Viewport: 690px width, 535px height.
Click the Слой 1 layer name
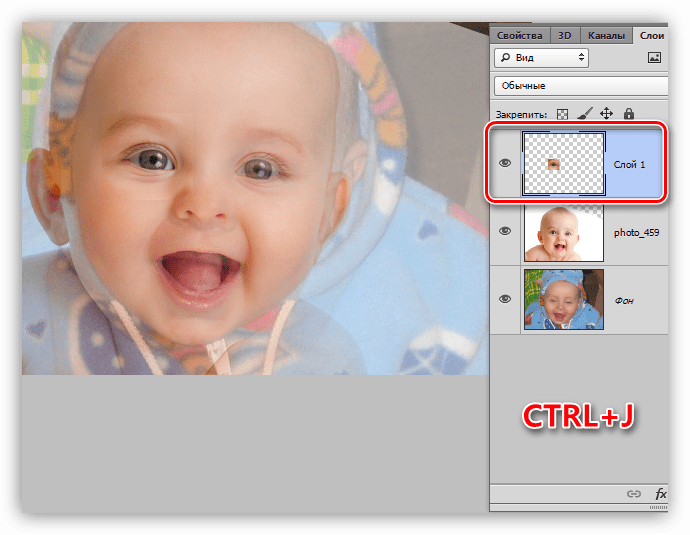click(x=629, y=165)
